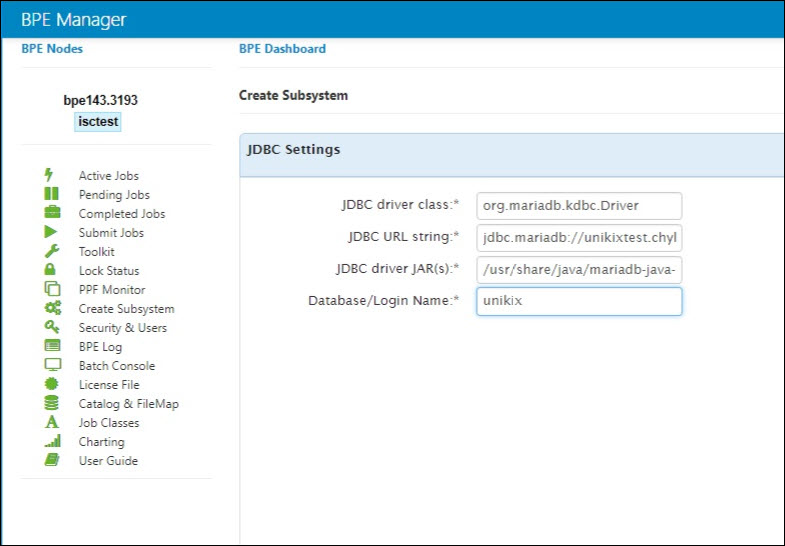Click the BPE Nodes link
Screen dimensions: 785x546
point(52,49)
